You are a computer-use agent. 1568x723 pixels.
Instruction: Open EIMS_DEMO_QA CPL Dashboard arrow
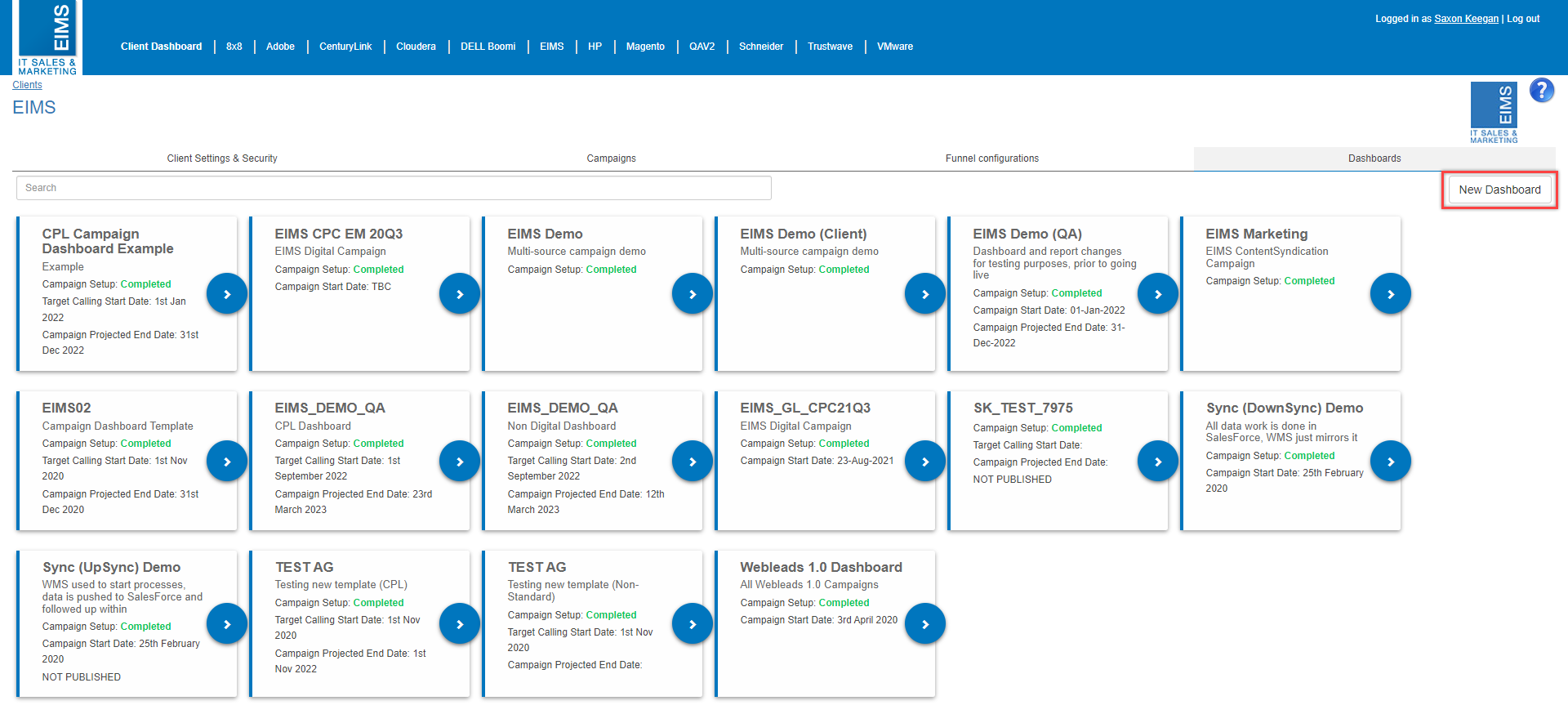tap(460, 462)
